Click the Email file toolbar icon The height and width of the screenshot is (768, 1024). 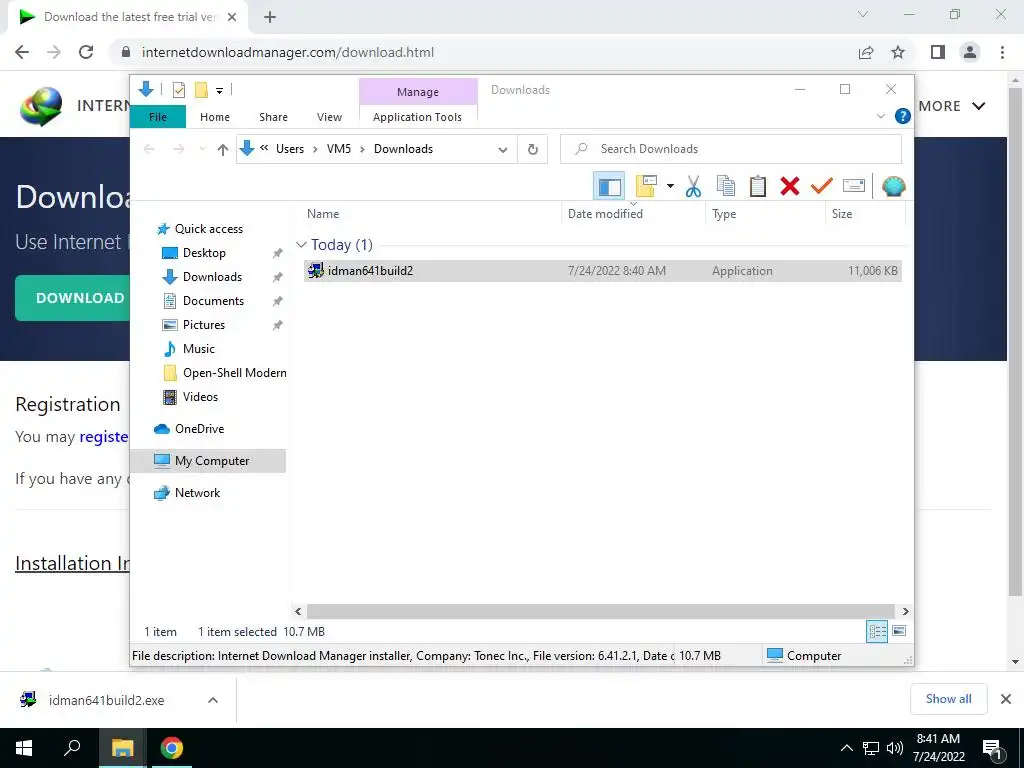click(x=854, y=186)
